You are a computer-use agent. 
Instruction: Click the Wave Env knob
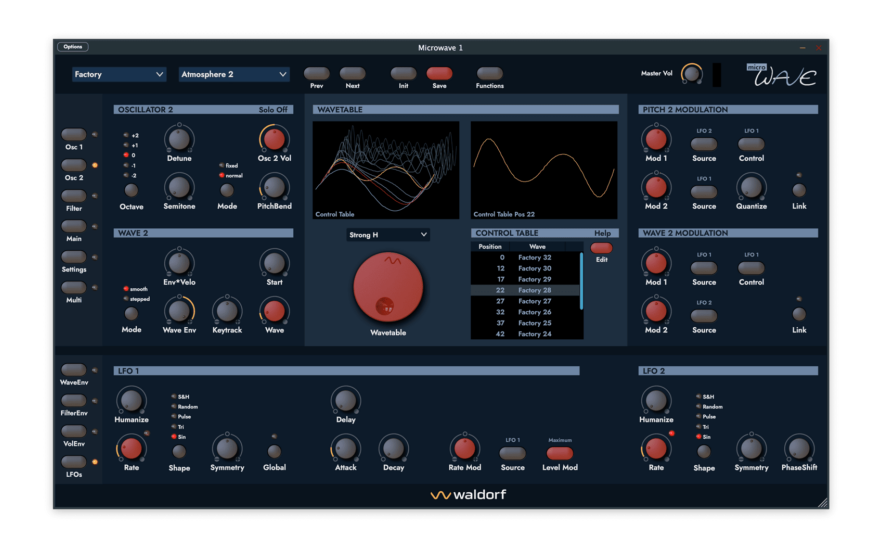pos(179,311)
